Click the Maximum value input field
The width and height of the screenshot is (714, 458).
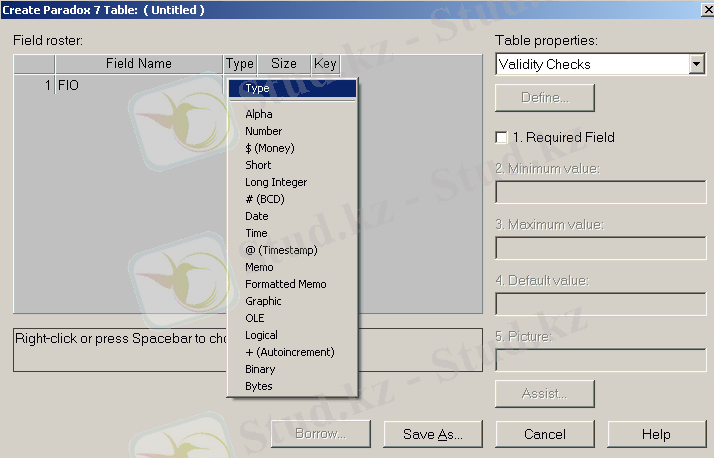click(x=601, y=248)
